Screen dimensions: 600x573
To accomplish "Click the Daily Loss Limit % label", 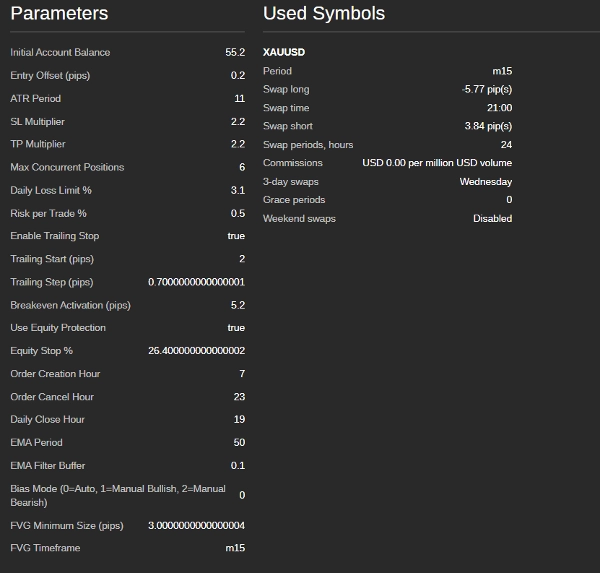I will 51,190.
